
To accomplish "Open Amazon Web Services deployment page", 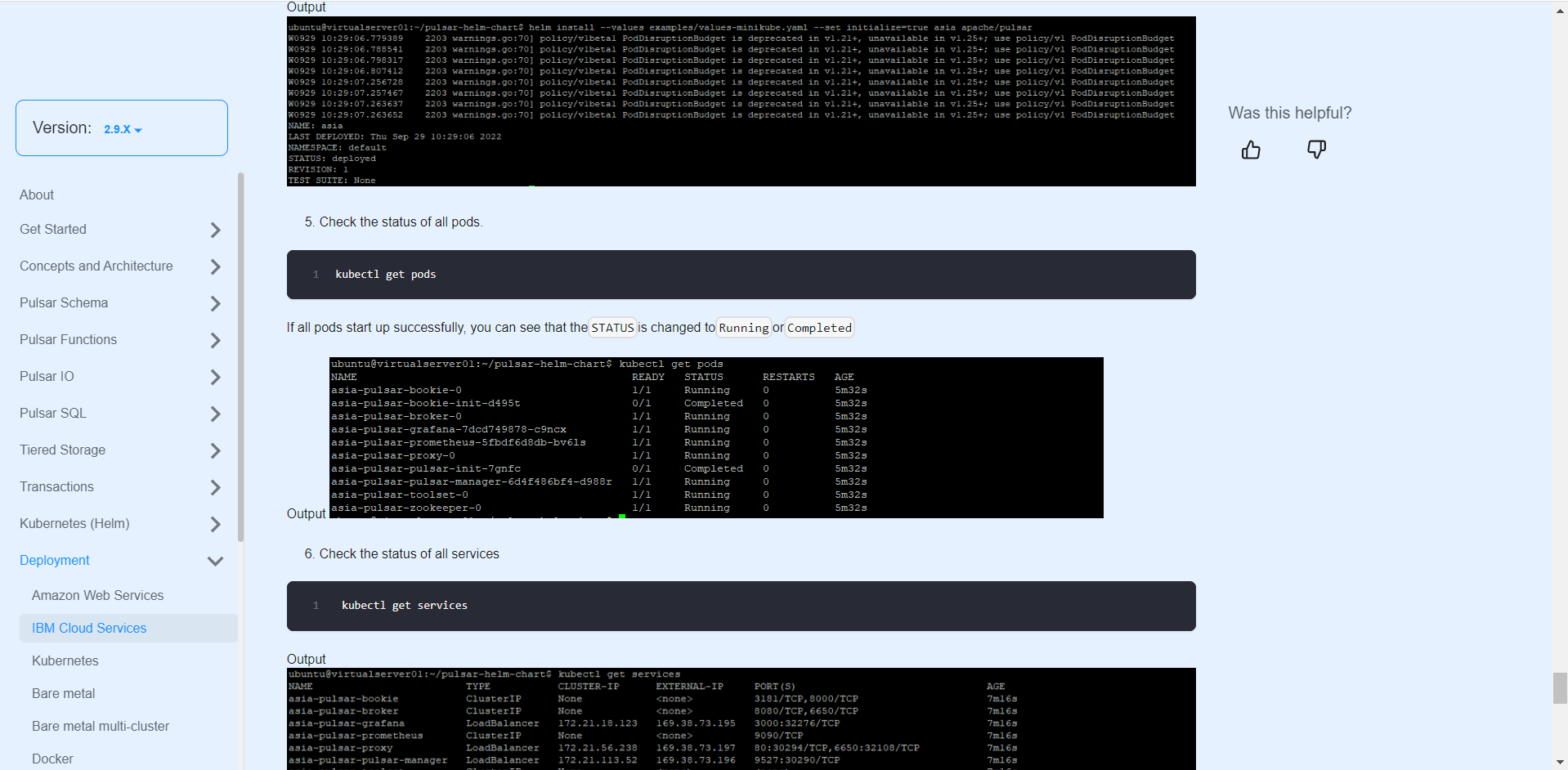I will coord(97,595).
